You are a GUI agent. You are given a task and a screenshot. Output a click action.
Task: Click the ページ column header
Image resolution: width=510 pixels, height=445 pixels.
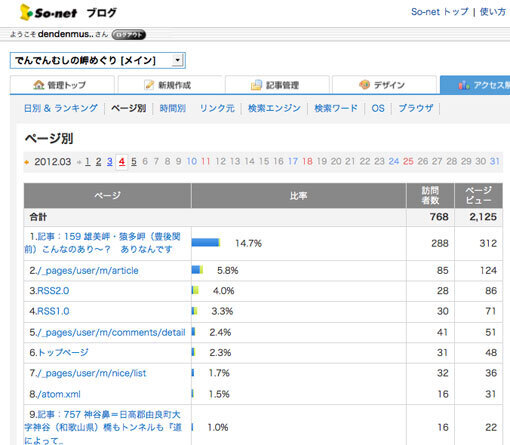click(107, 196)
